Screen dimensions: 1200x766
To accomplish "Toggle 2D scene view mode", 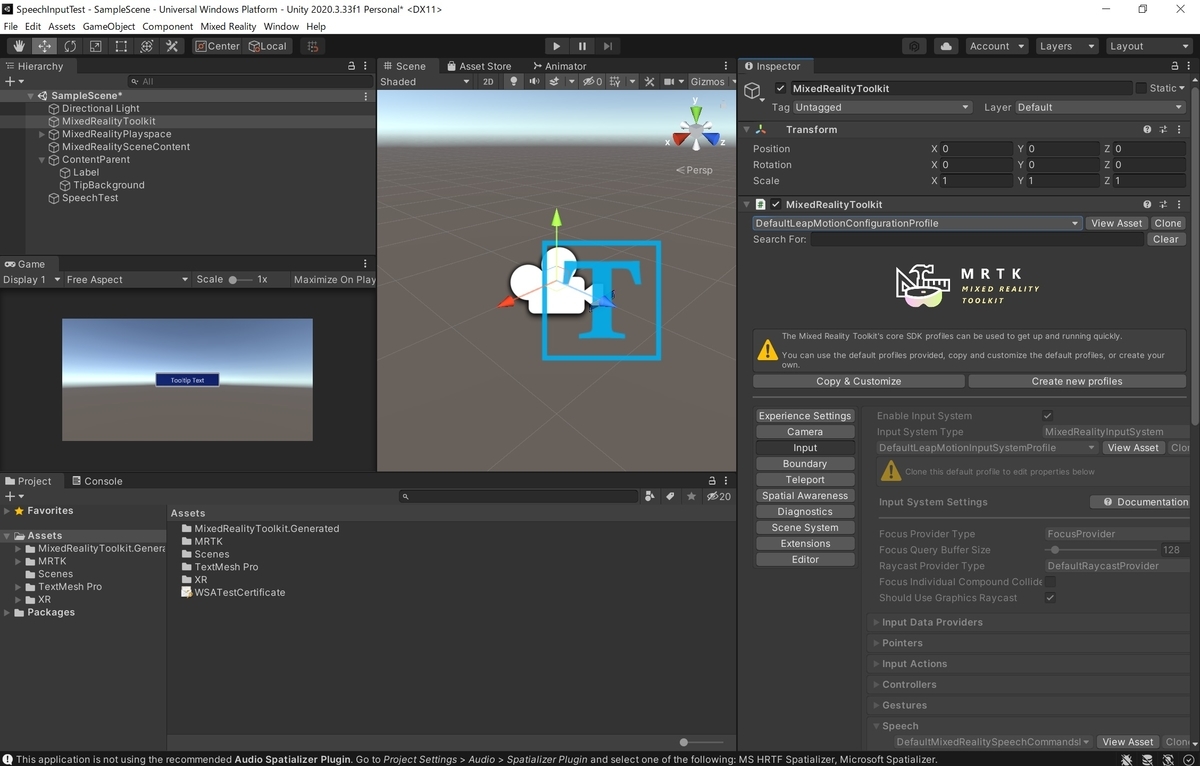I will pyautogui.click(x=488, y=82).
